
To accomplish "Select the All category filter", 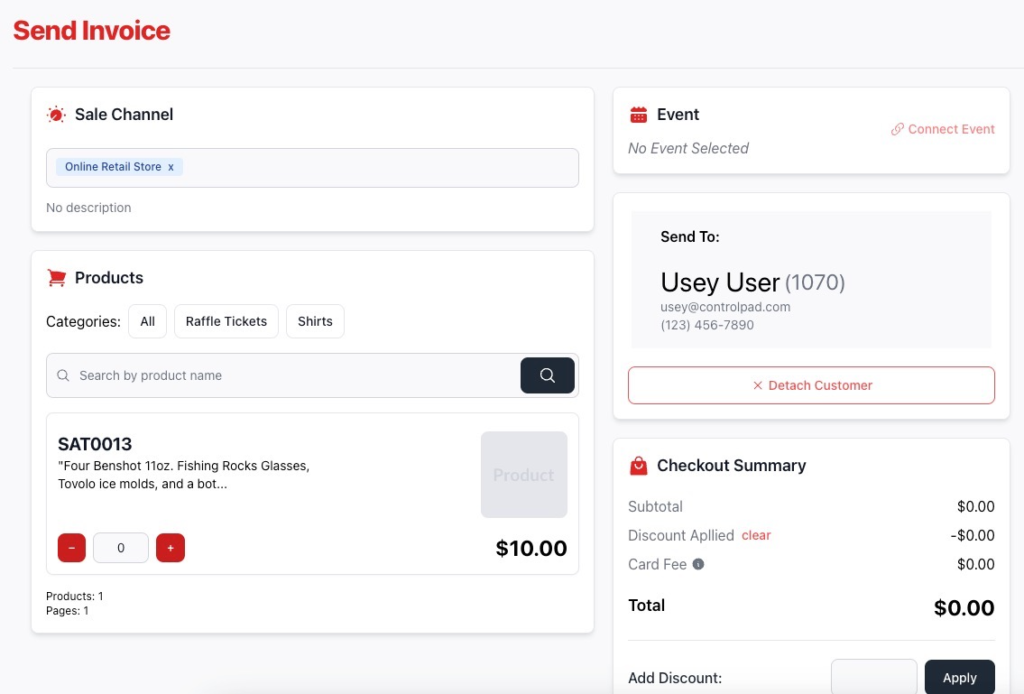I will (x=147, y=322).
